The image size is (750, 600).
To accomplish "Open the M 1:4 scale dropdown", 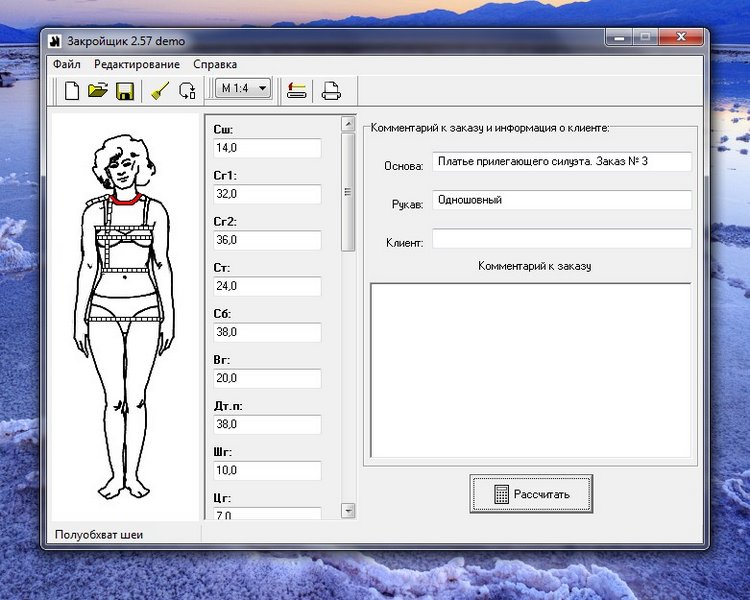I will click(x=243, y=89).
